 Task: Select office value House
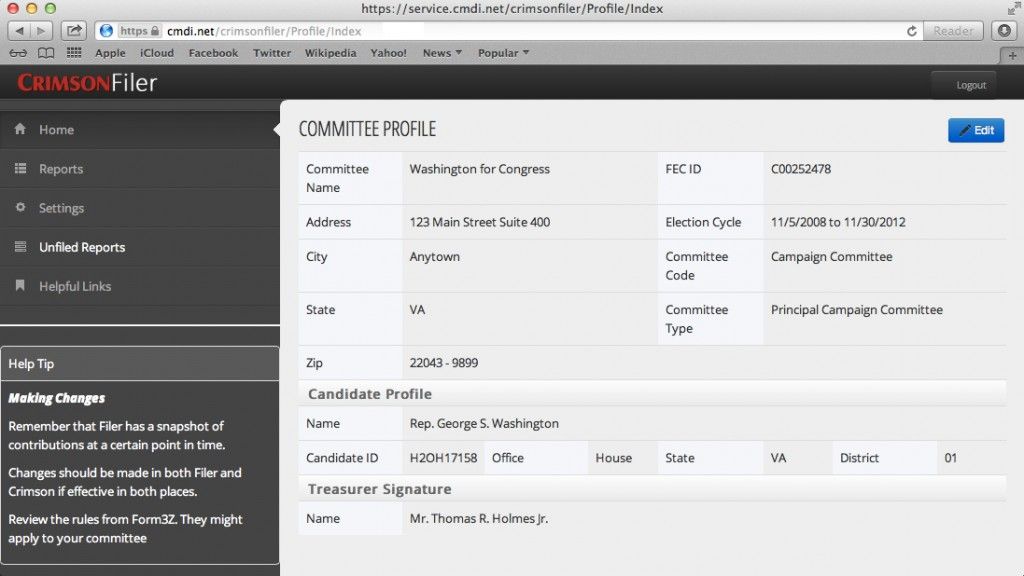(x=613, y=458)
